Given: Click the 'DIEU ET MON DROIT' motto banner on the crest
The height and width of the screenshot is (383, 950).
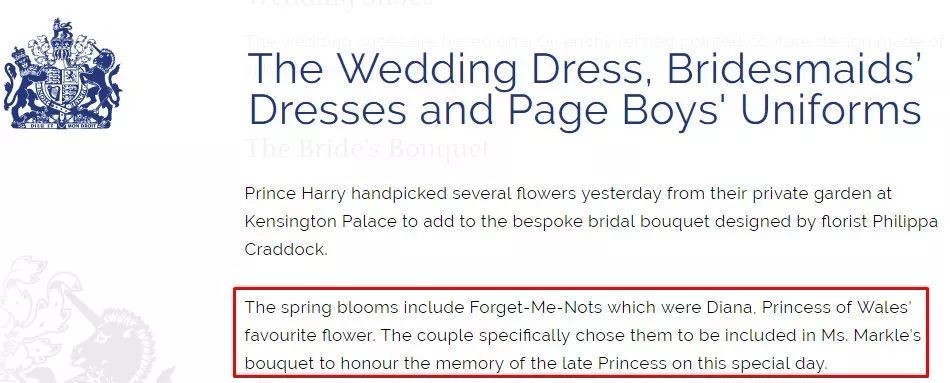Looking at the screenshot, I should (x=60, y=125).
